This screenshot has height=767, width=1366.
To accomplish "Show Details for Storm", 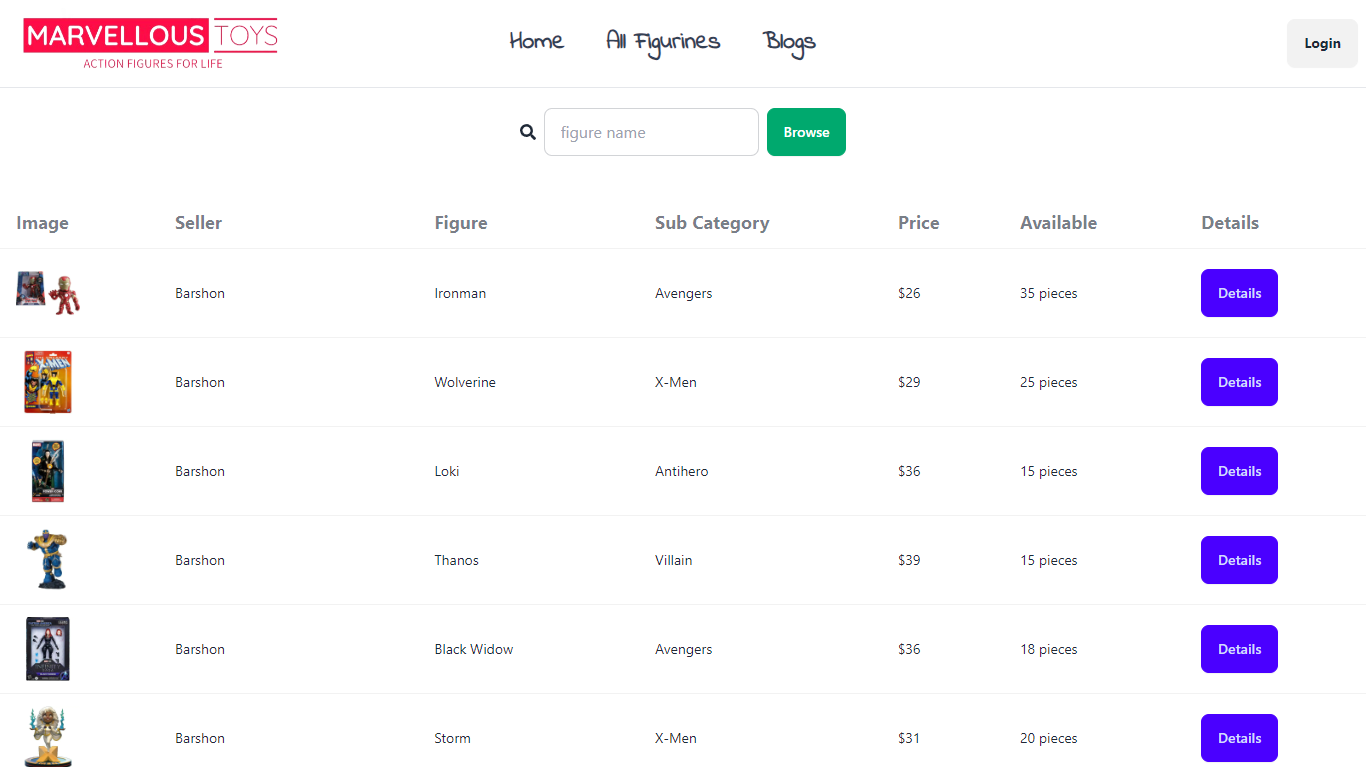I will [1239, 738].
